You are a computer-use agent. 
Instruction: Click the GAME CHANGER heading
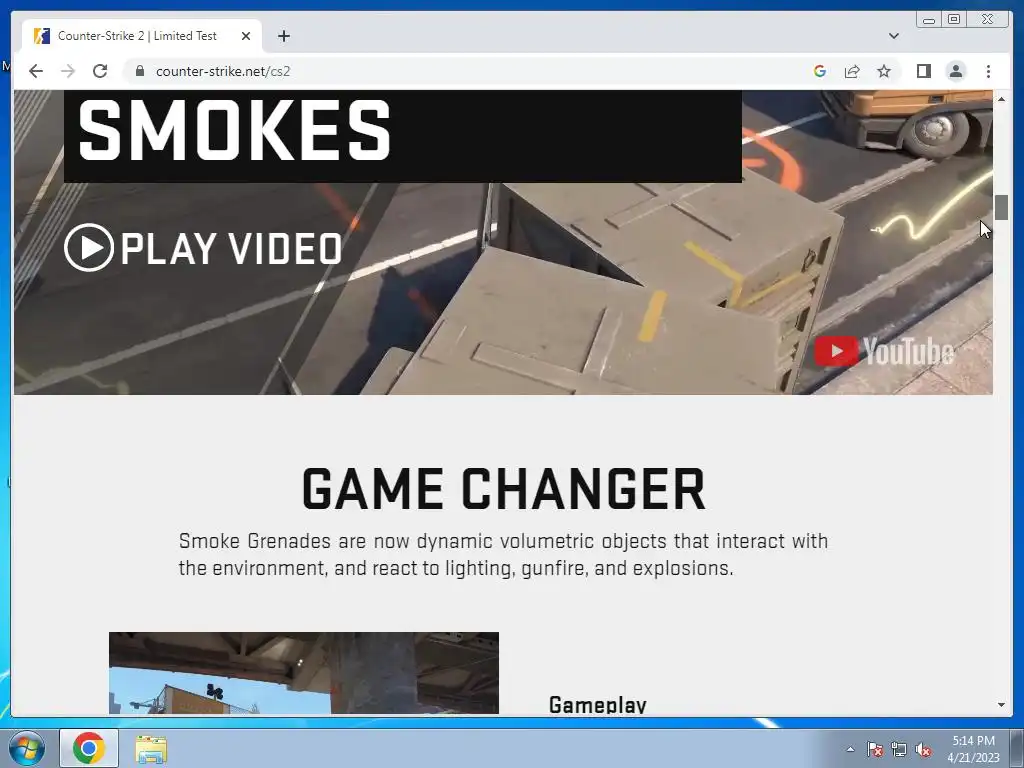pyautogui.click(x=504, y=489)
